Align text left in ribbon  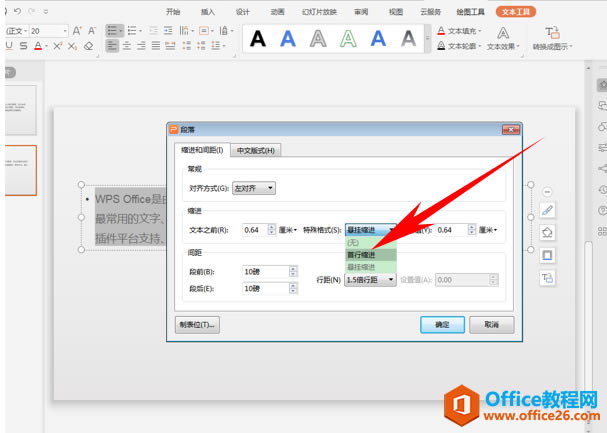[x=112, y=46]
